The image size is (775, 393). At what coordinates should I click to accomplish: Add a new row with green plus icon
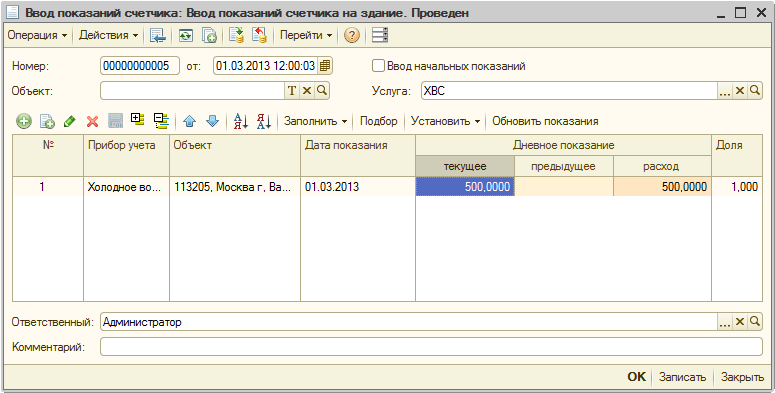point(24,121)
